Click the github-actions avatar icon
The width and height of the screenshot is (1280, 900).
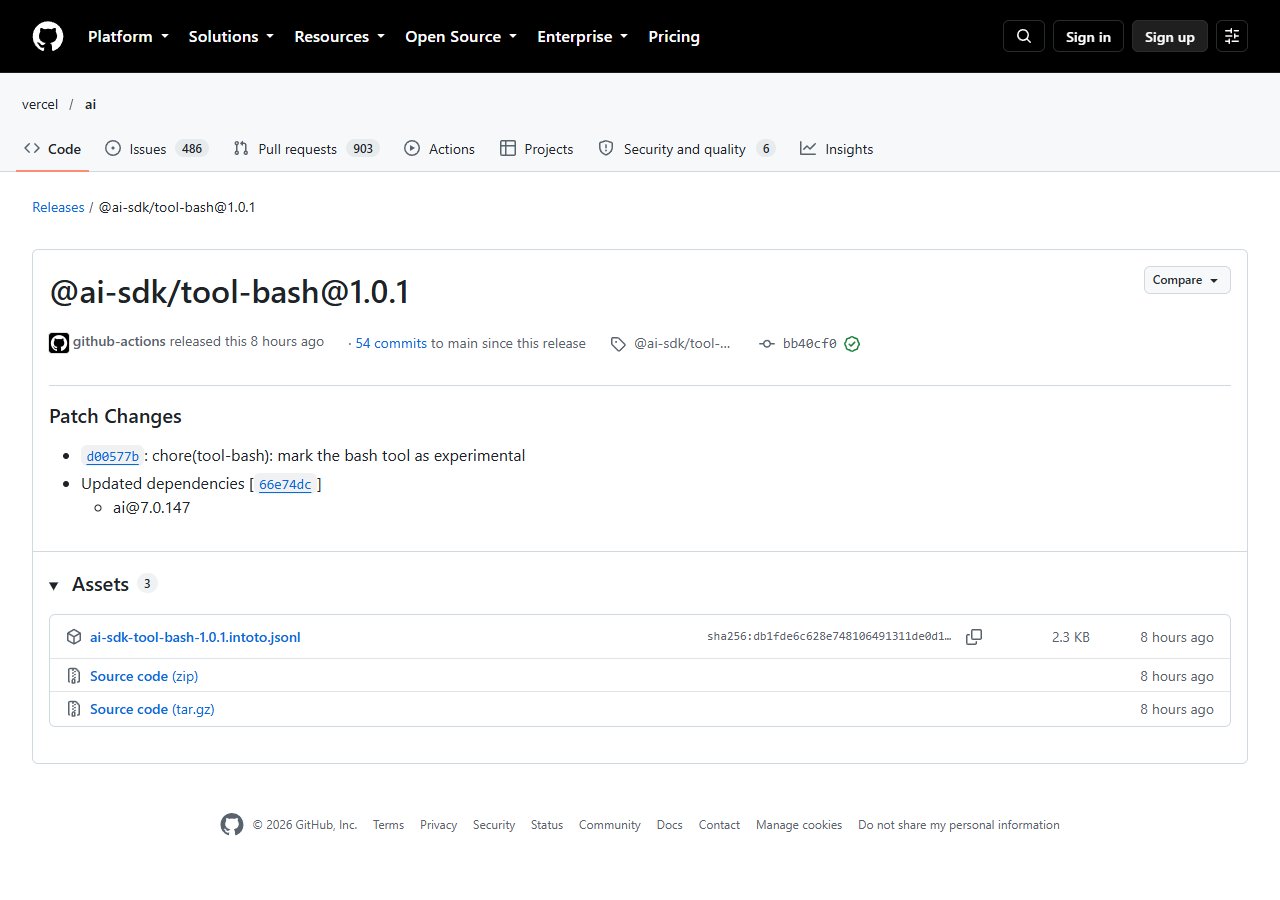[x=59, y=343]
